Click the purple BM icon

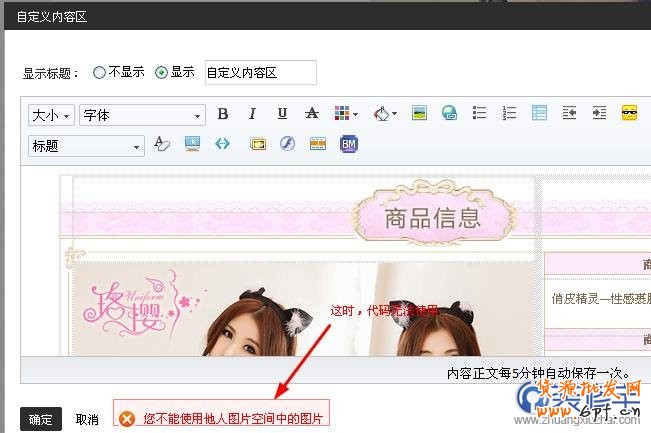[349, 145]
